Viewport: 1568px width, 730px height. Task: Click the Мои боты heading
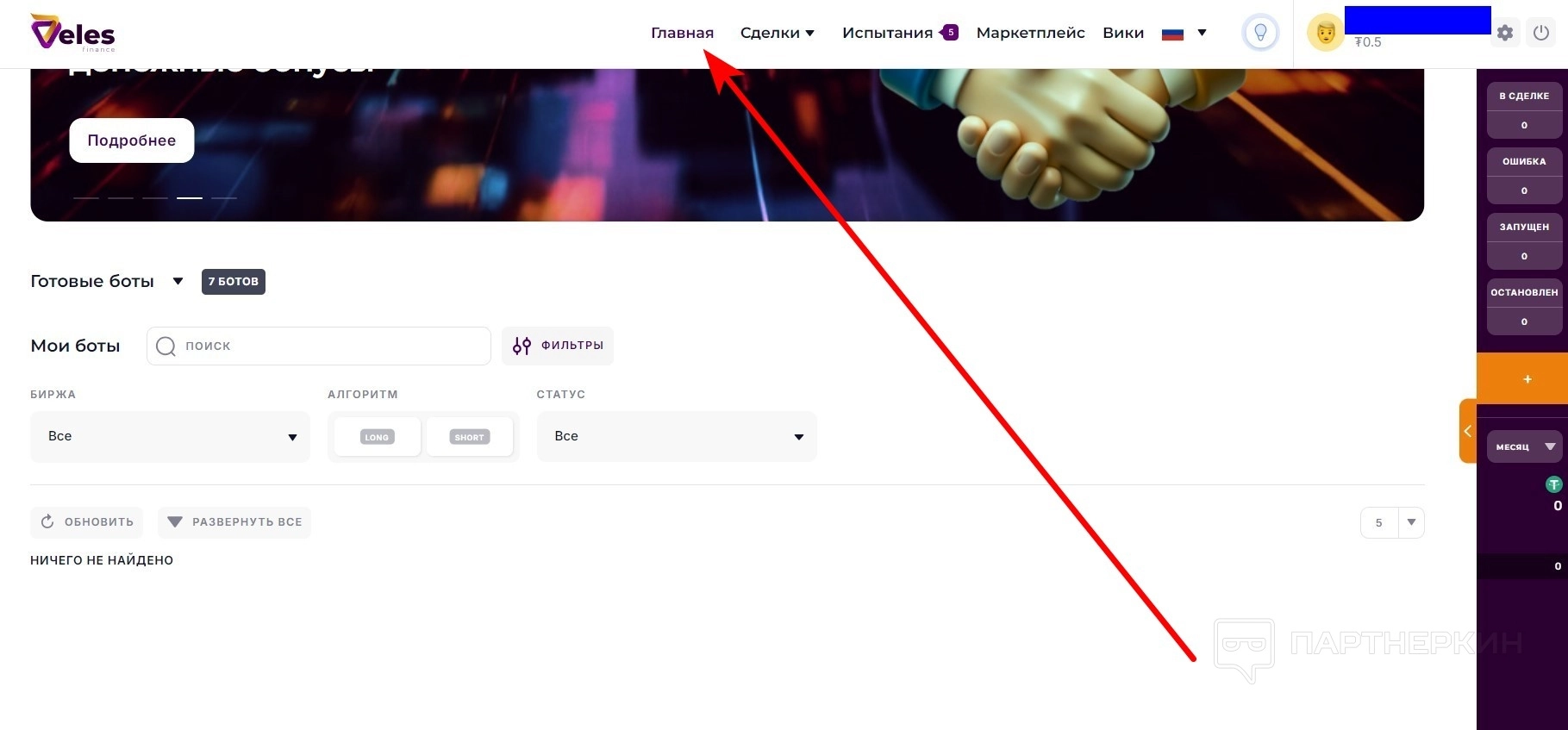click(75, 346)
